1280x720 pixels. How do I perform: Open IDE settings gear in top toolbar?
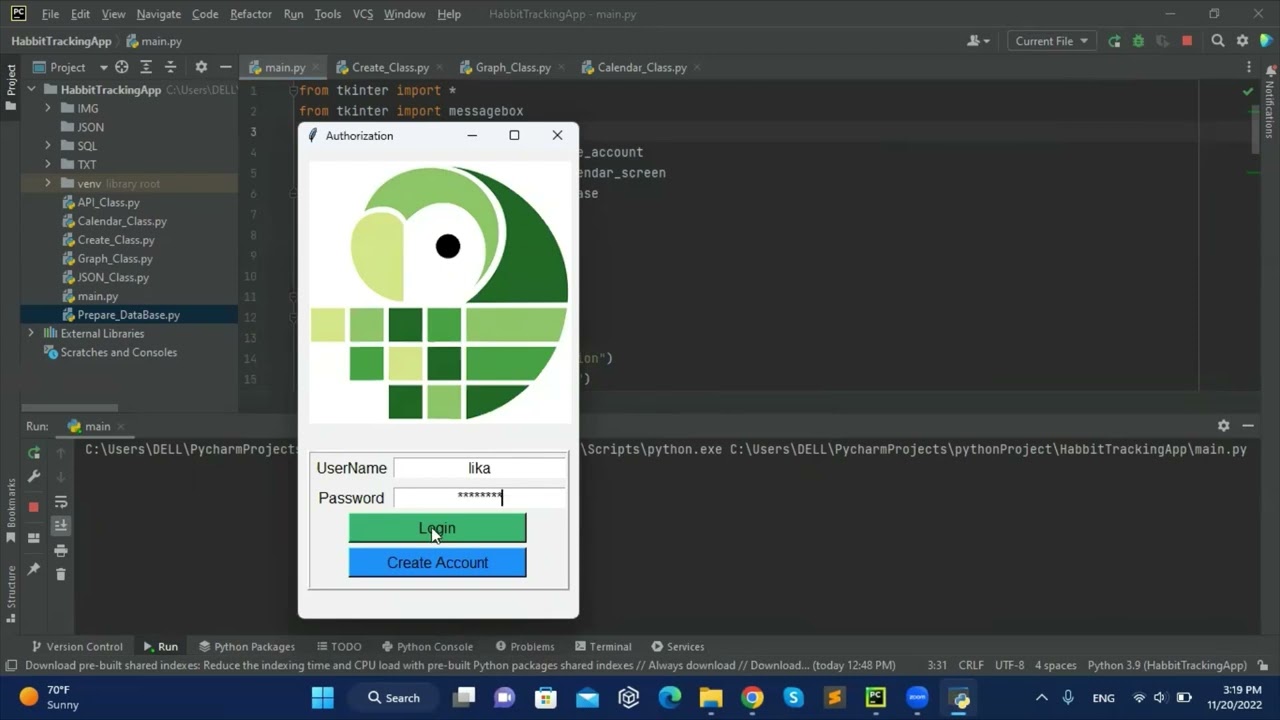pos(1243,41)
